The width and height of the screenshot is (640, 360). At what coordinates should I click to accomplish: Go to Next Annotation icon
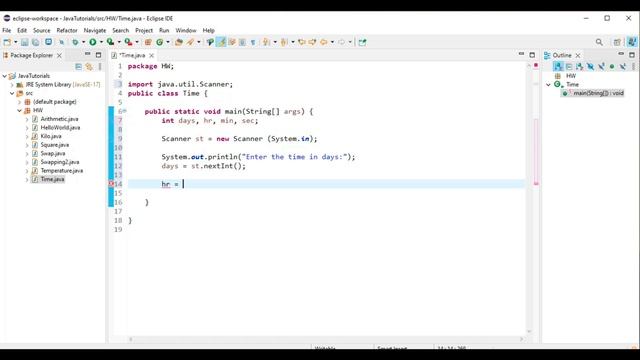coord(266,42)
